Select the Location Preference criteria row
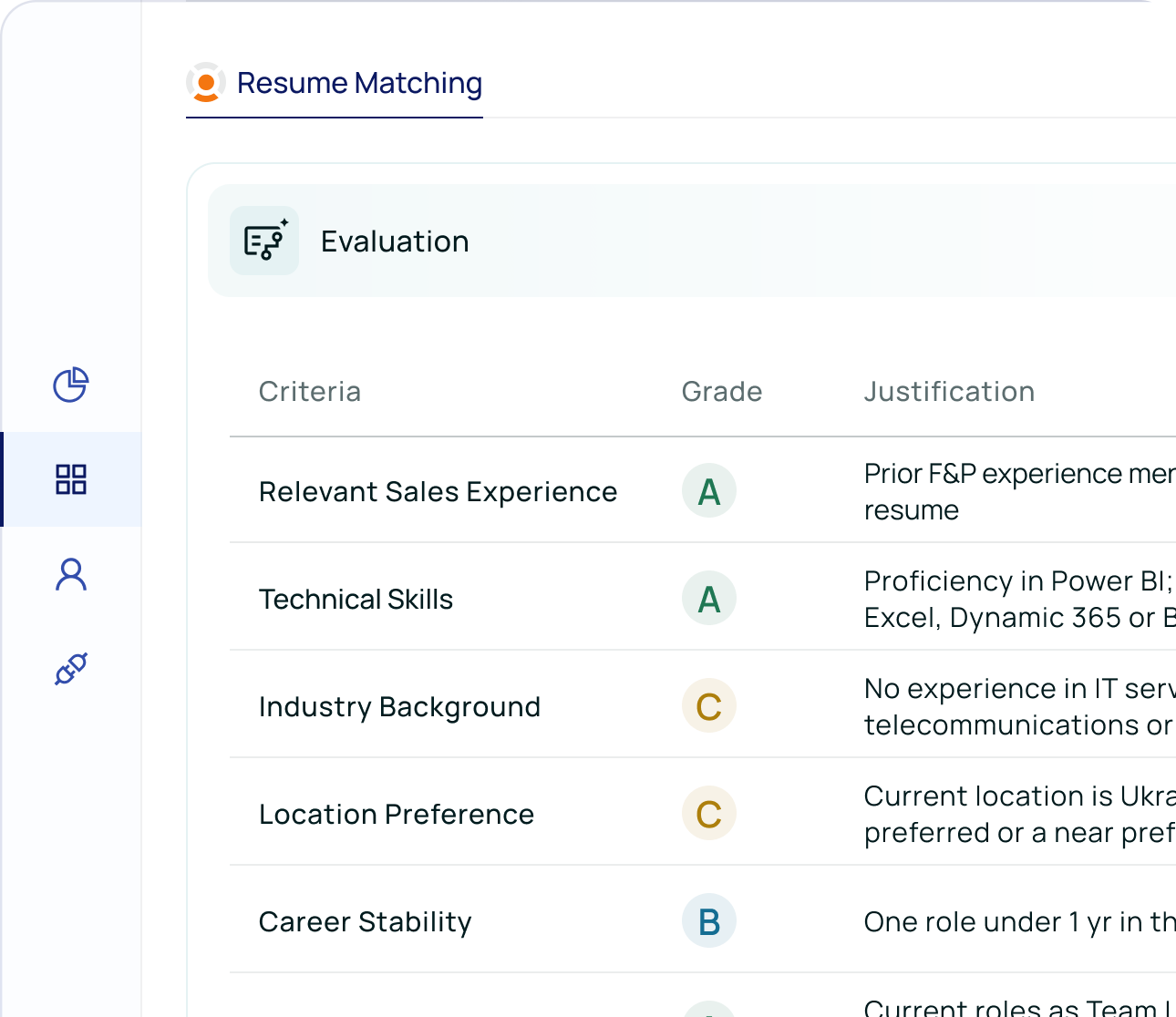Image resolution: width=1176 pixels, height=1017 pixels. (397, 815)
